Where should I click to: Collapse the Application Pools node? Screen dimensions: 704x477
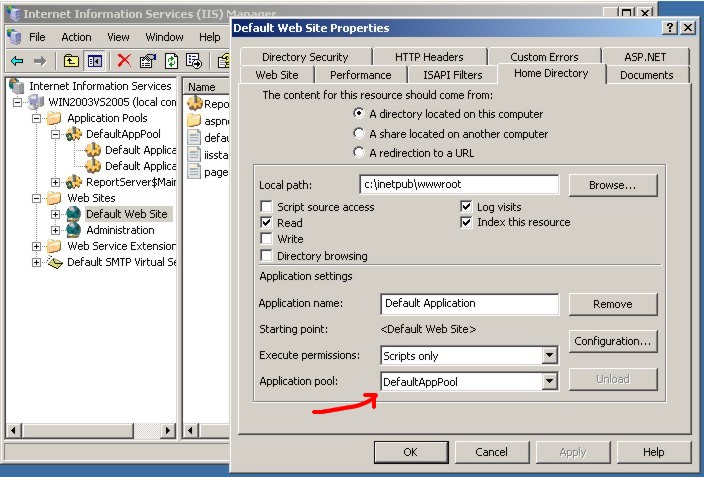pyautogui.click(x=36, y=119)
